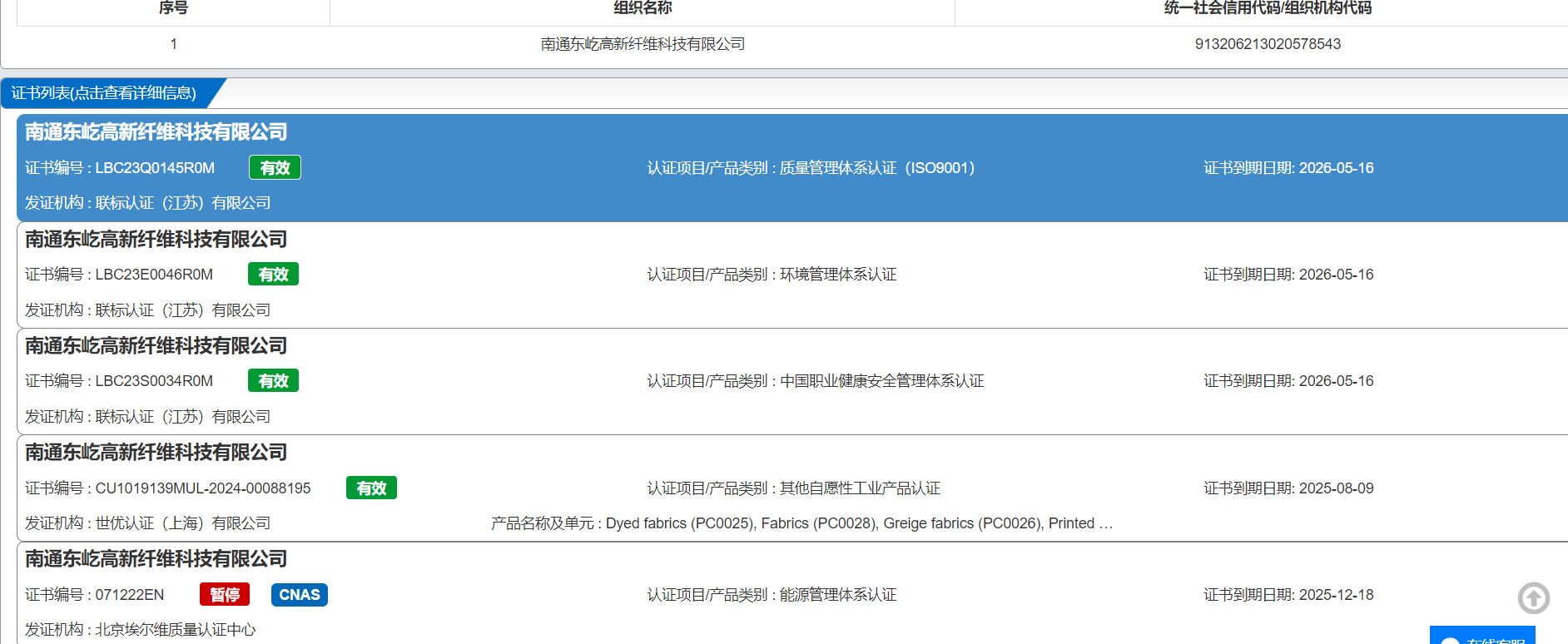This screenshot has width=1568, height=644.
Task: Click expiry date 2025-12-18
Action: 1337,595
